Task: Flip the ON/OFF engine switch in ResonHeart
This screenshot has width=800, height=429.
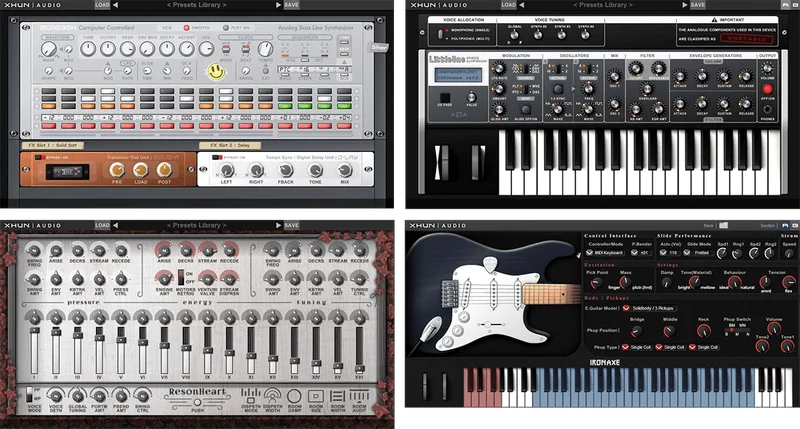Action: (181, 278)
